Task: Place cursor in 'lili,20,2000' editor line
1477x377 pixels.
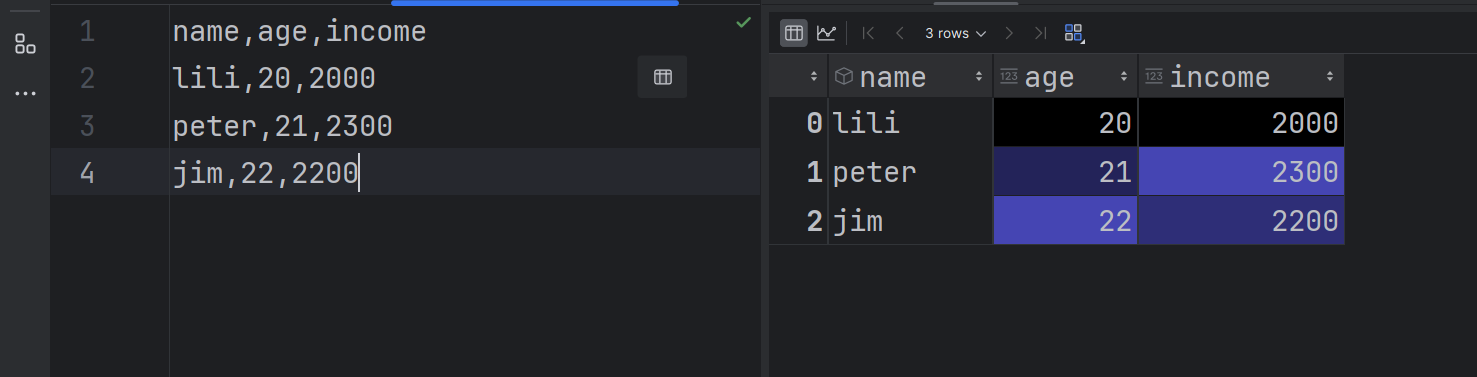Action: [x=274, y=78]
